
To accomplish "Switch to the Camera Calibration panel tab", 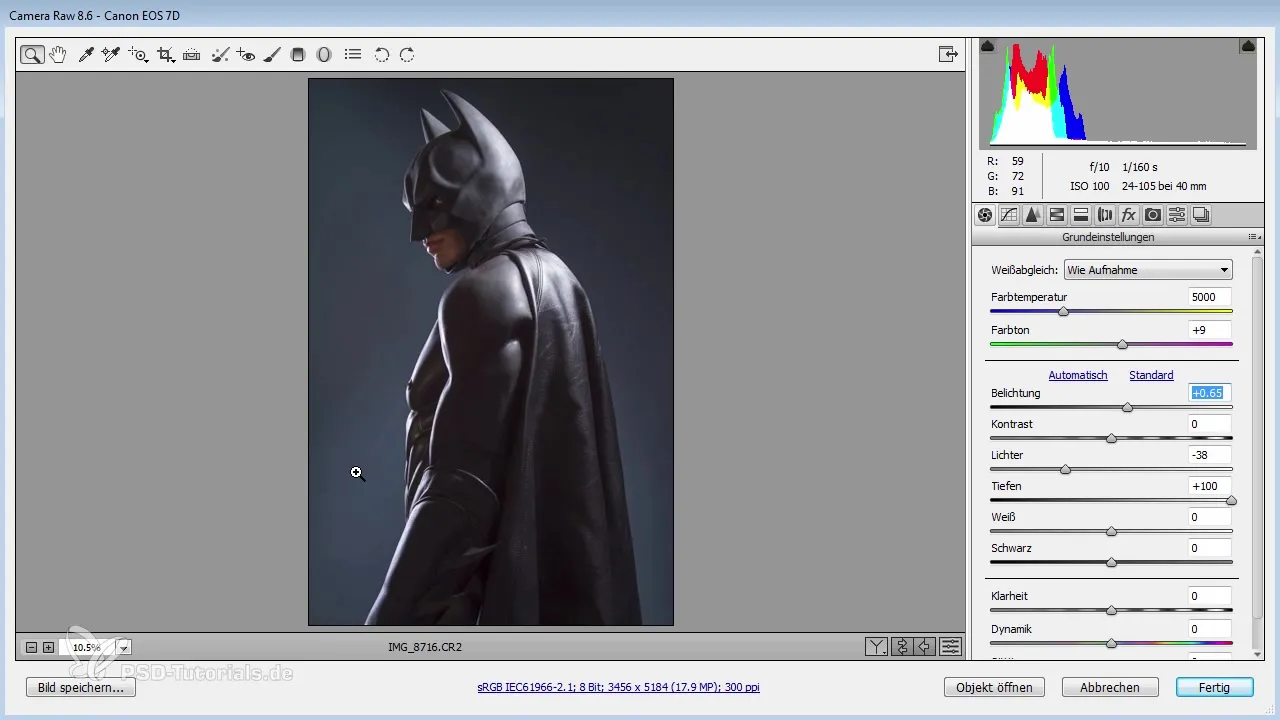I will pos(1153,215).
